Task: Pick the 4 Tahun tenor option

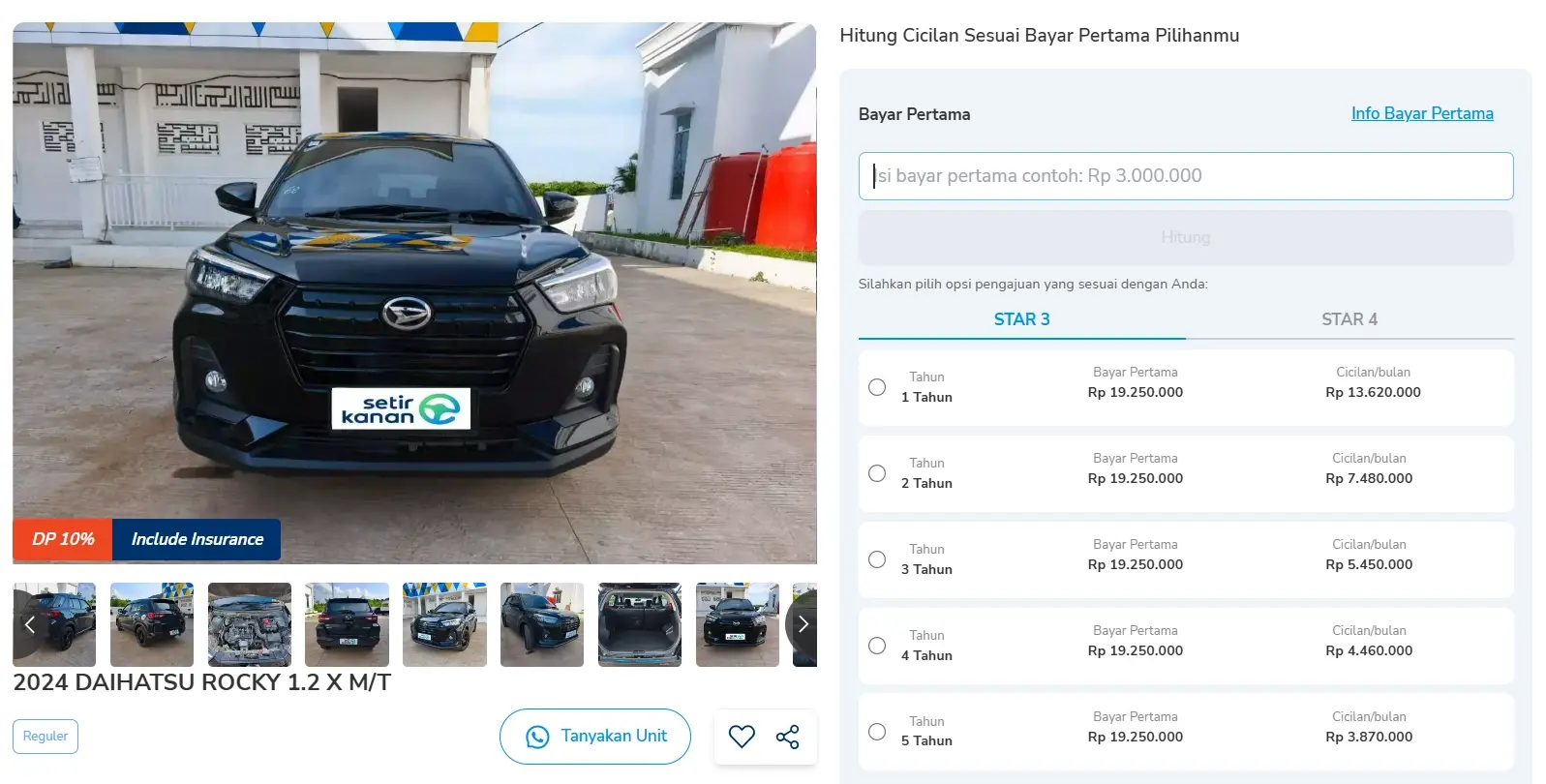Action: tap(877, 646)
